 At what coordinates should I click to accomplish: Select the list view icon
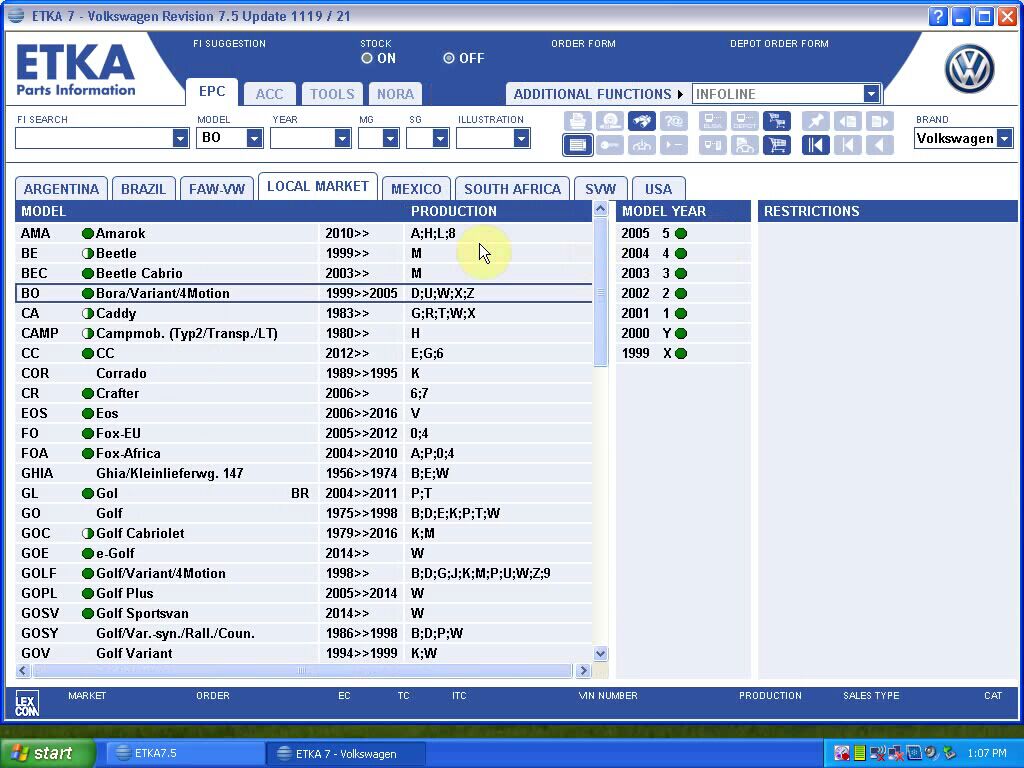[x=577, y=145]
